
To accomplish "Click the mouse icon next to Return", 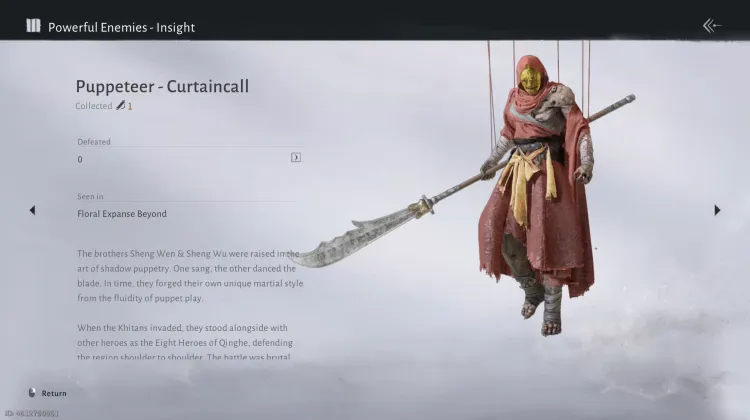I will click(x=32, y=393).
